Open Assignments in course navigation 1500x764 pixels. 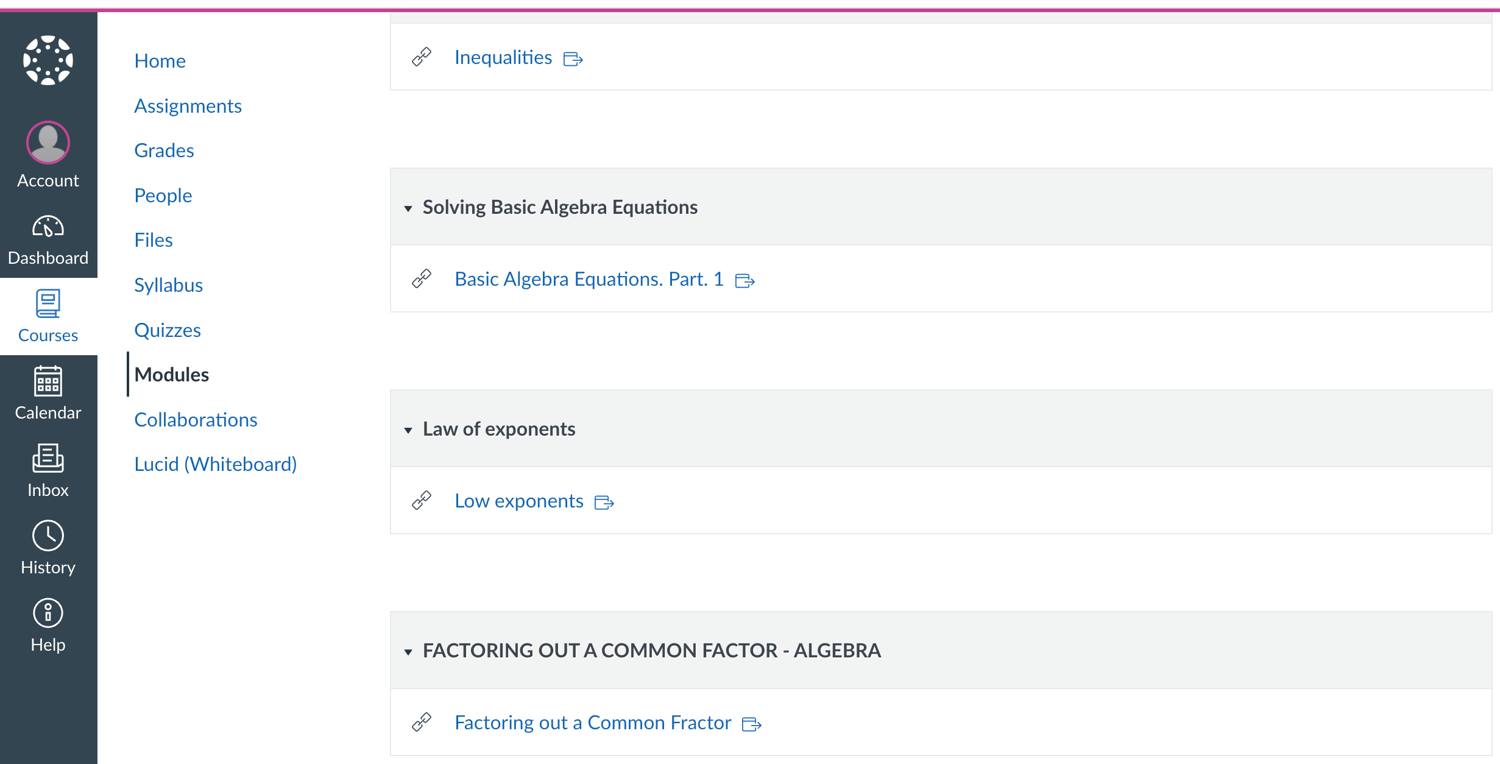[188, 105]
